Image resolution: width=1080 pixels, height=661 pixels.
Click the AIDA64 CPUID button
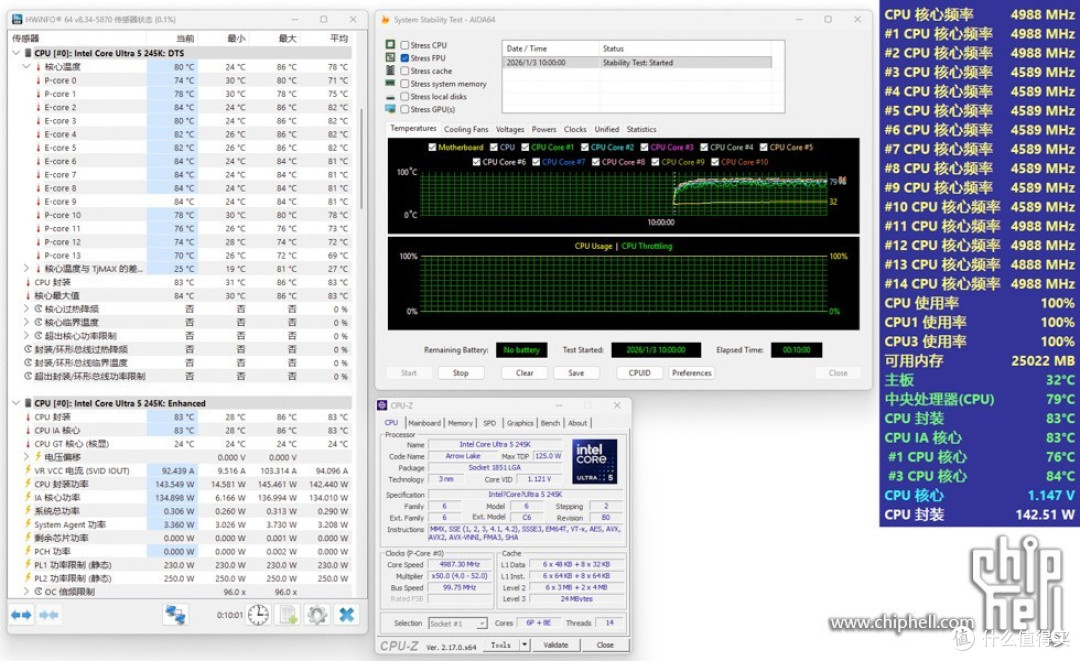point(639,373)
